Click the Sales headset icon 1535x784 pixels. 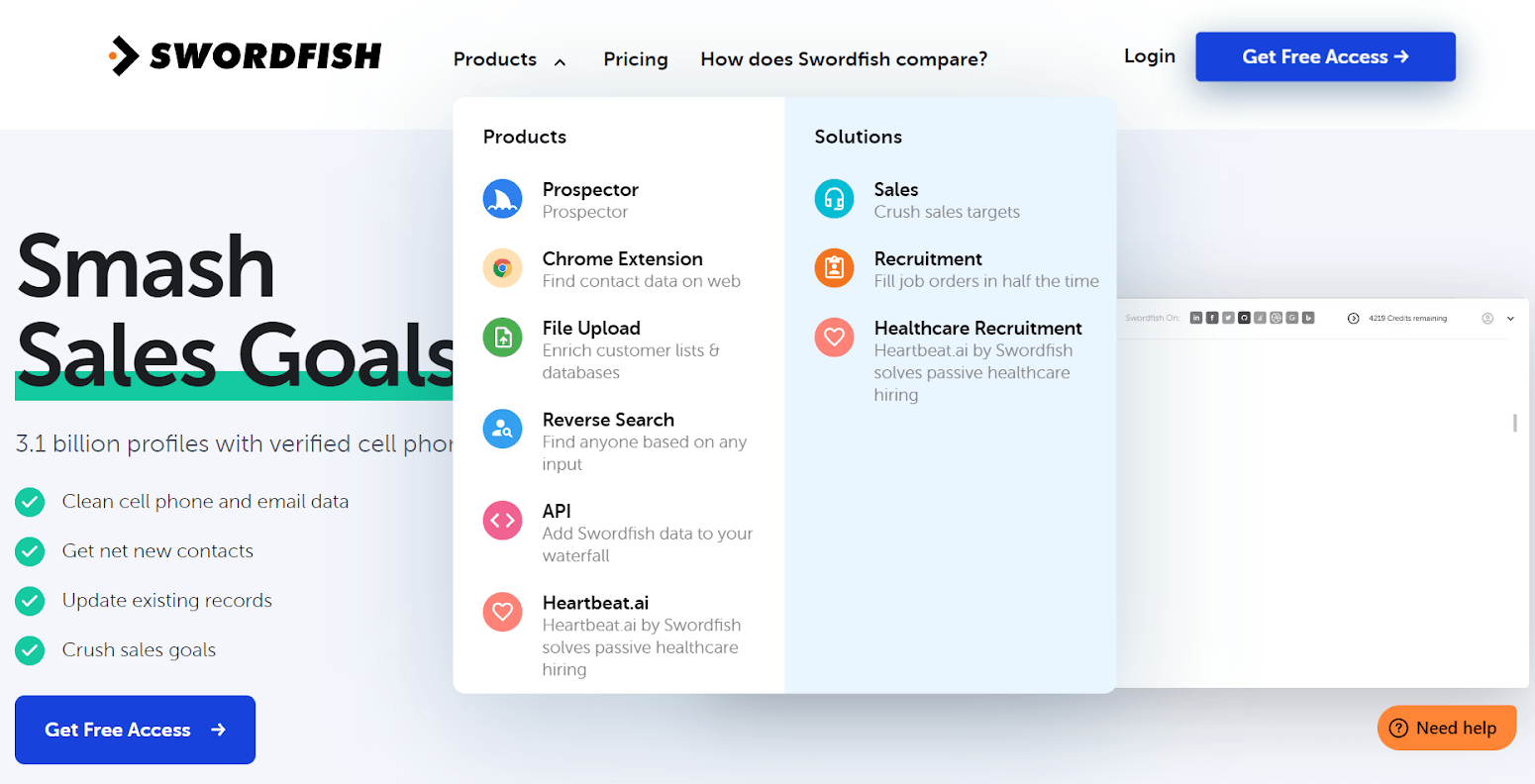tap(834, 199)
